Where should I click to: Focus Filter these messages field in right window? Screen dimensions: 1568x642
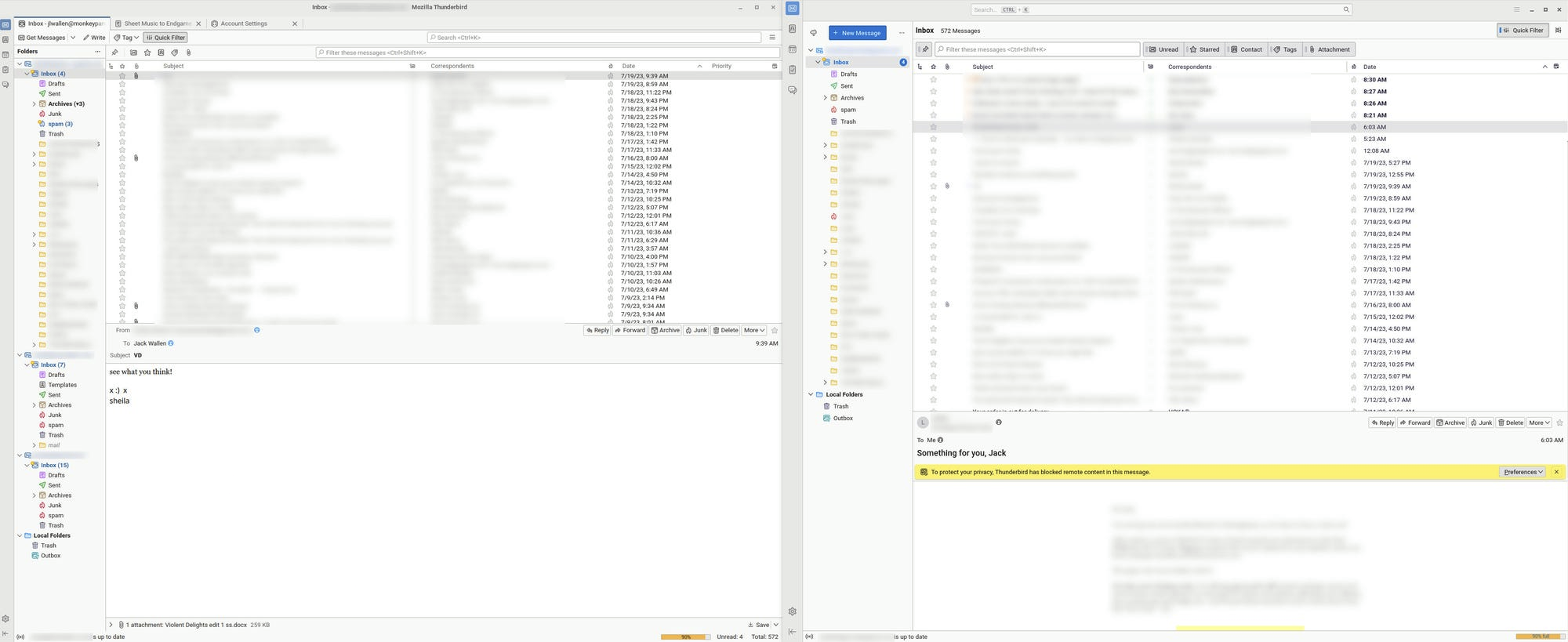point(1037,49)
